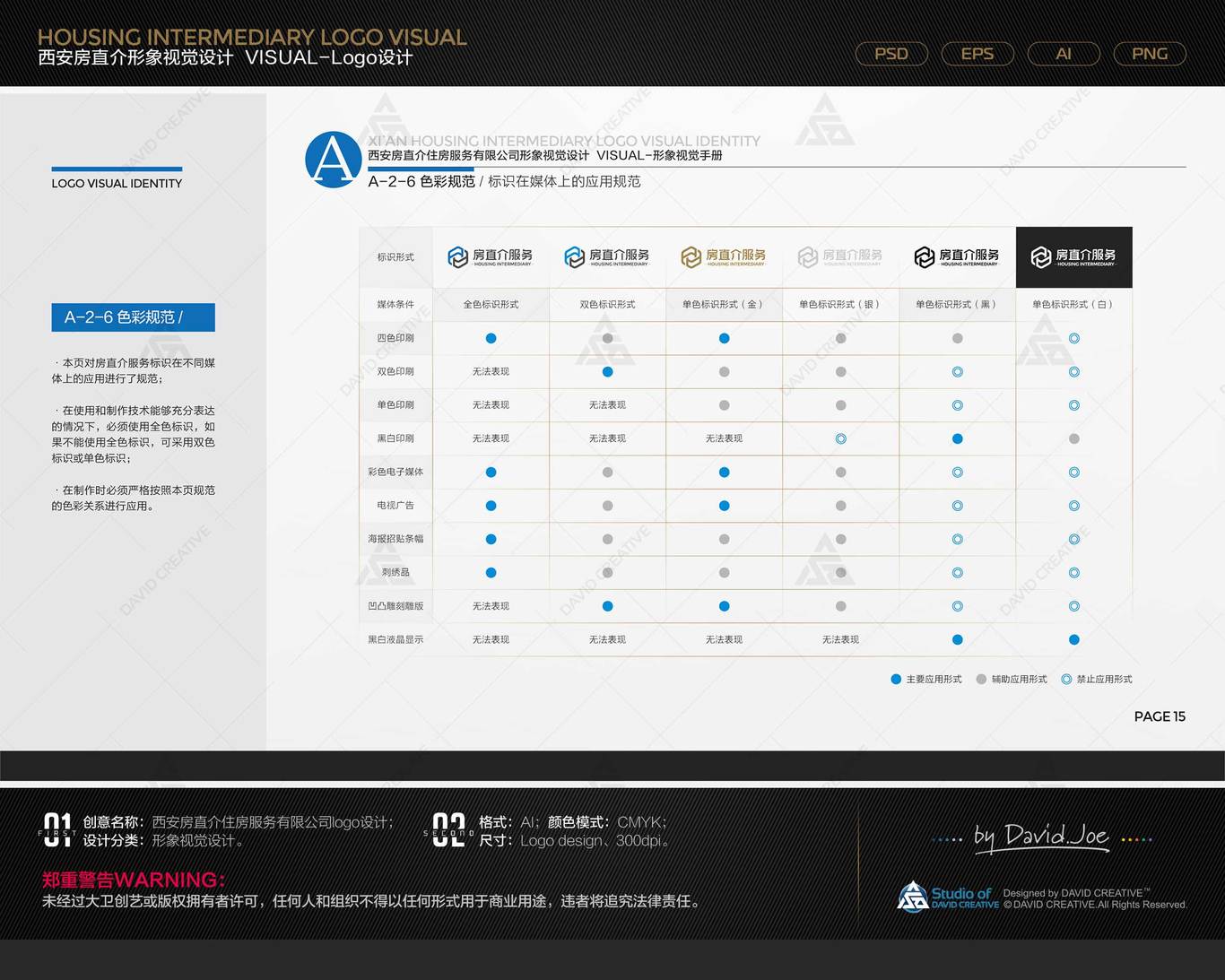Click the 双色标识形式 column header
The image size is (1225, 980).
click(x=607, y=304)
